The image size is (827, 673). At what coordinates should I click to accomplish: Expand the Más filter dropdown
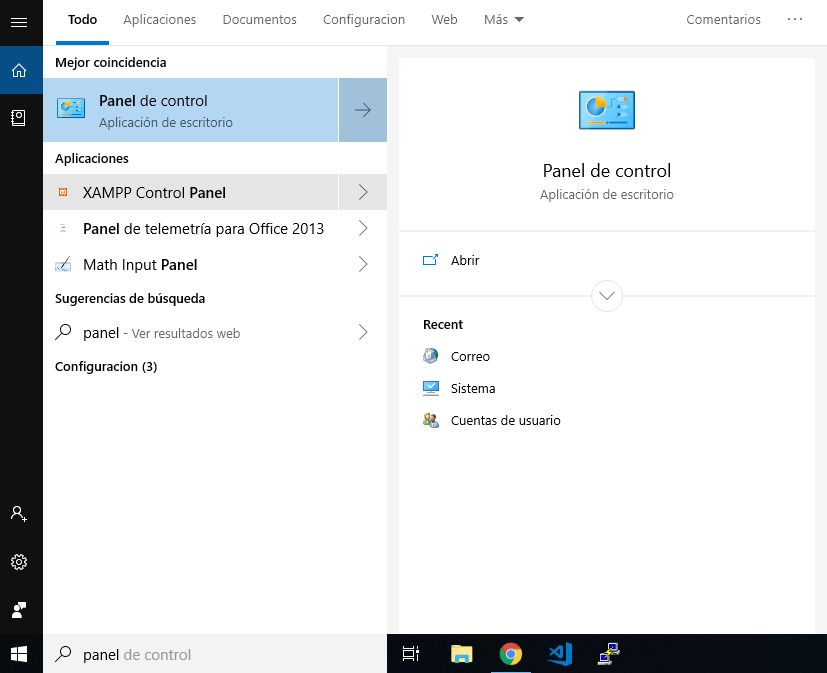tap(503, 20)
